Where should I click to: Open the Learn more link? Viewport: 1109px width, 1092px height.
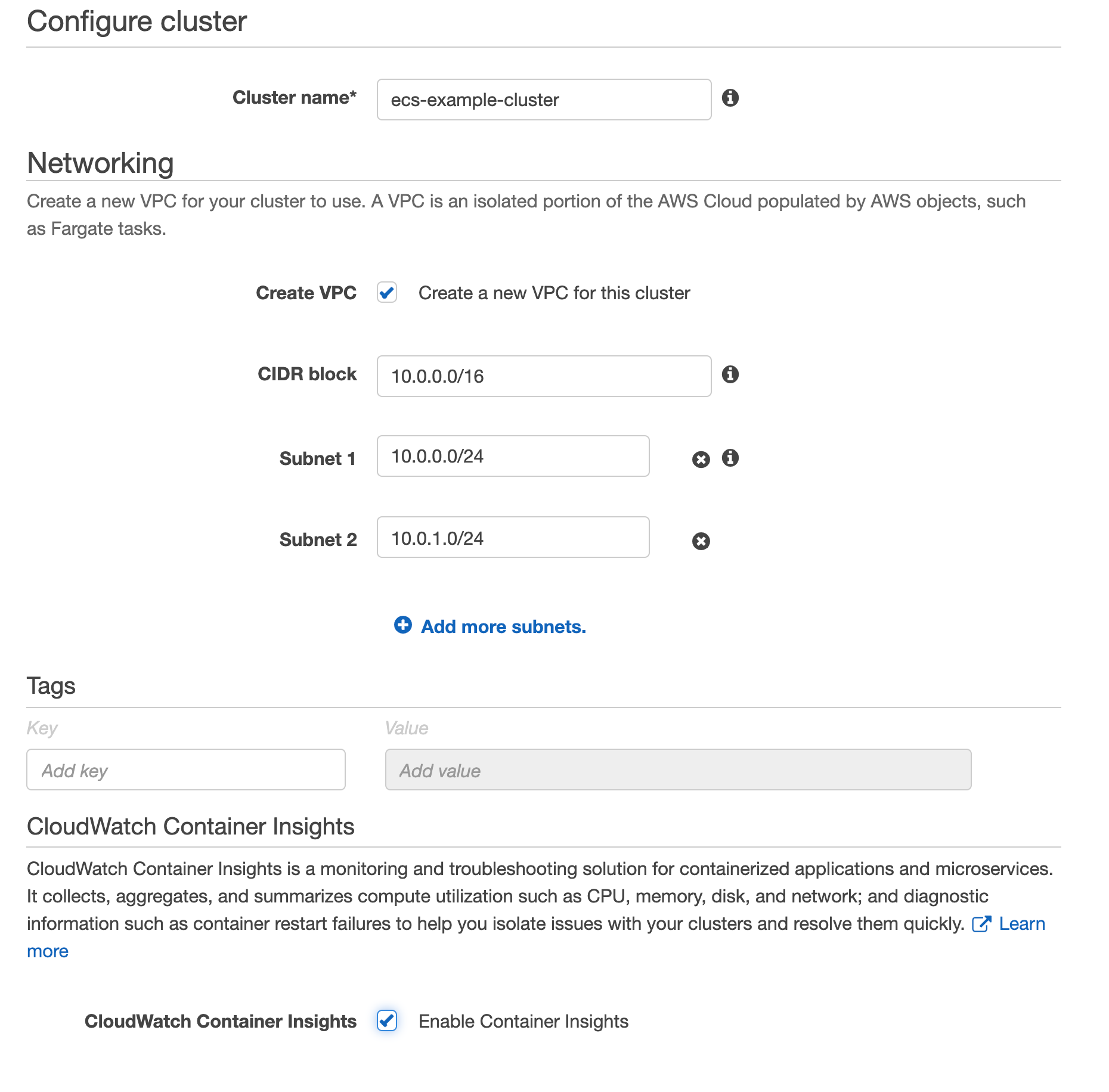pyautogui.click(x=1022, y=924)
